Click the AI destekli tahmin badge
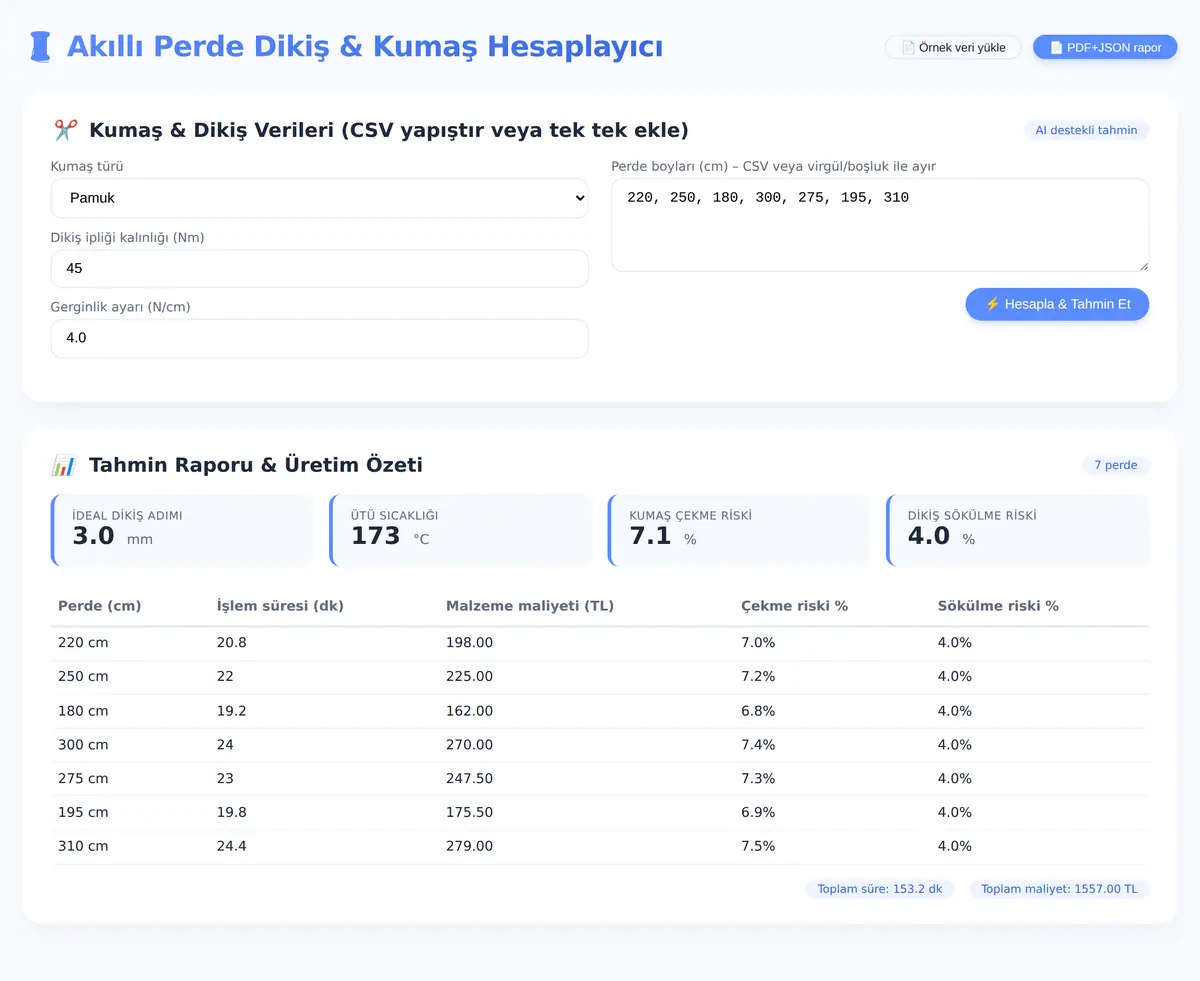The image size is (1200, 981). 1086,130
